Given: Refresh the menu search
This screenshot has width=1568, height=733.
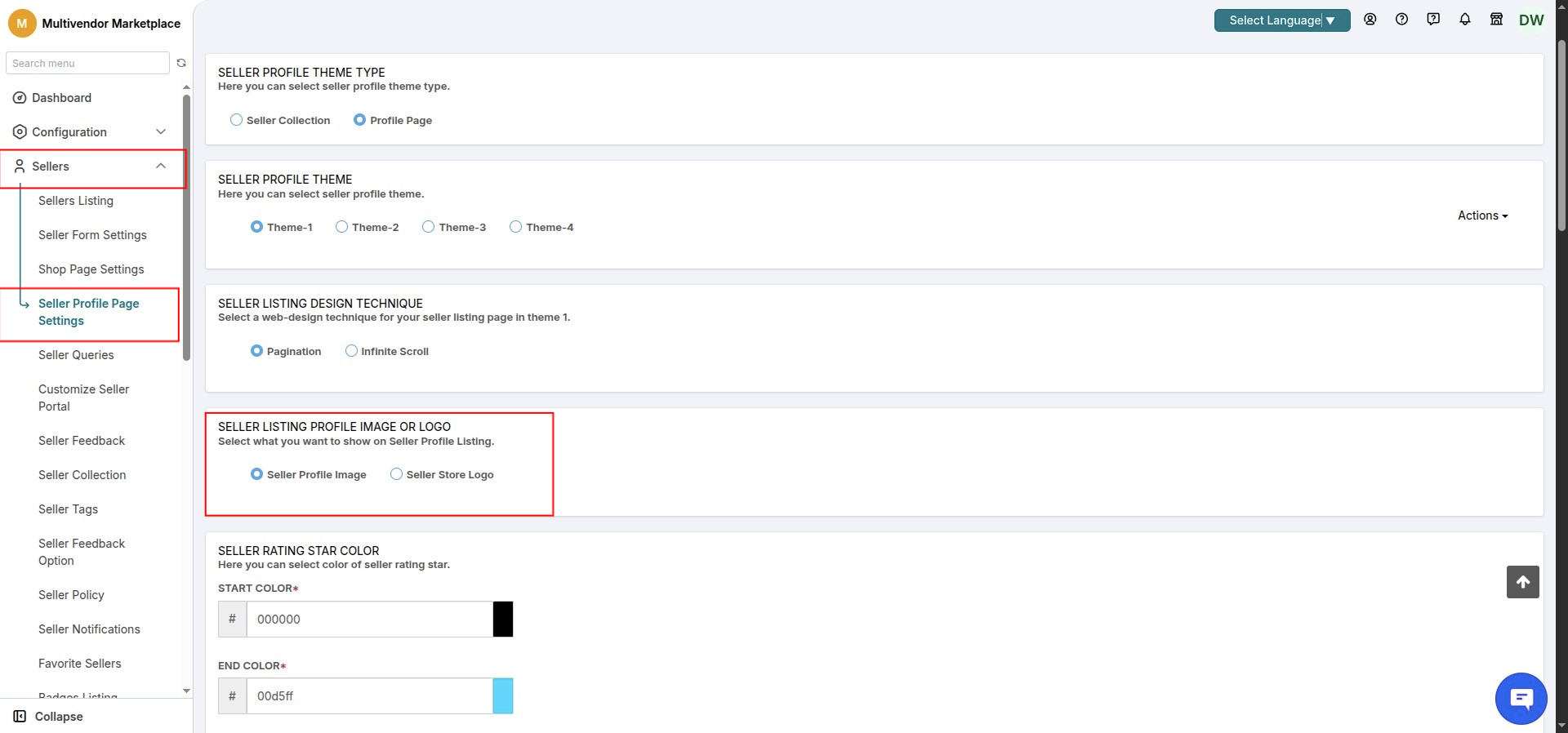Looking at the screenshot, I should (x=181, y=63).
